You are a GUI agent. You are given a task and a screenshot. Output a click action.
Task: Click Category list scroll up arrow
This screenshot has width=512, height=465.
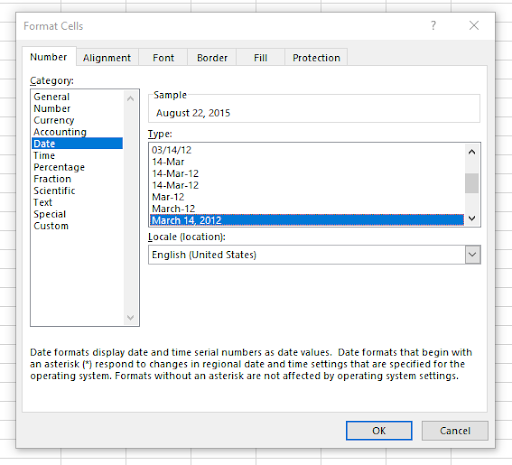click(x=131, y=98)
